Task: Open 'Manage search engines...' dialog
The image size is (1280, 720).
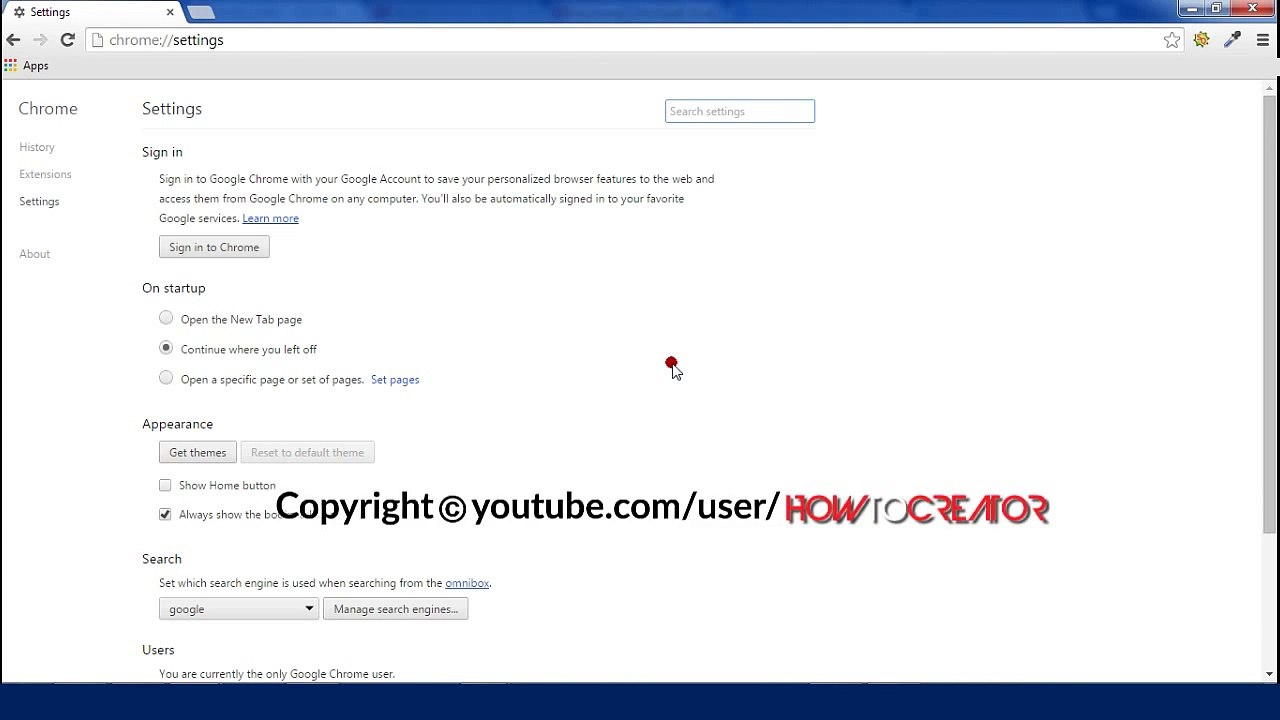Action: (396, 609)
